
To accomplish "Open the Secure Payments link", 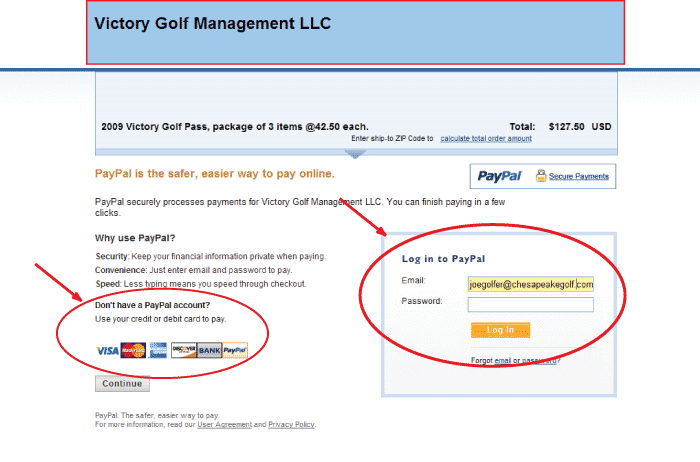I will [579, 176].
